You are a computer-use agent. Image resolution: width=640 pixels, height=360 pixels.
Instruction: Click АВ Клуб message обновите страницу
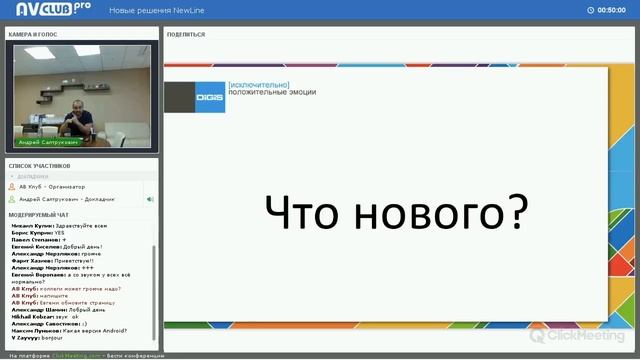[63, 303]
